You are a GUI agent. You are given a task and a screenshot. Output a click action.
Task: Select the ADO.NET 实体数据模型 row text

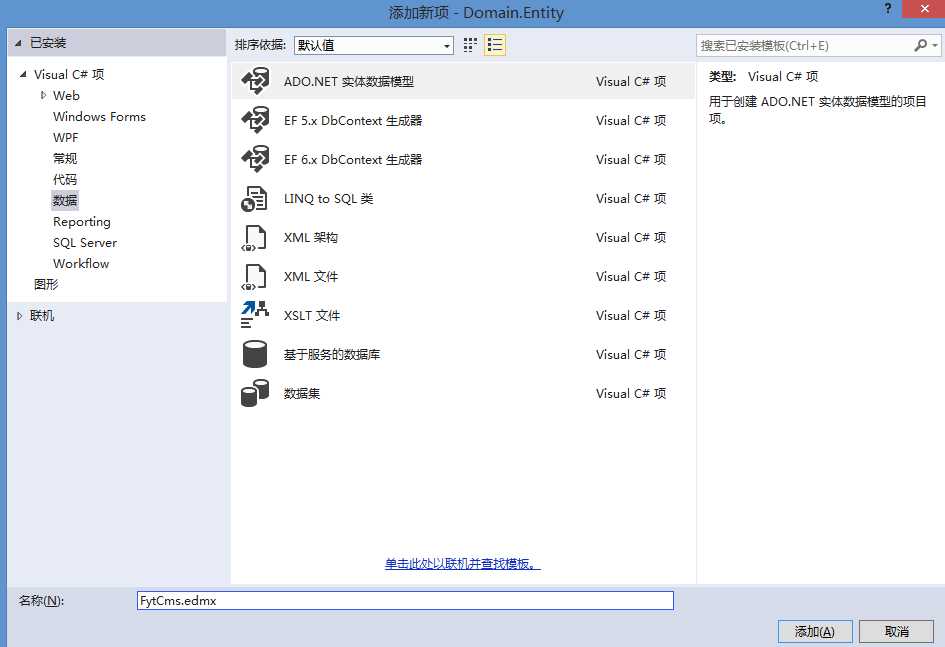point(349,81)
